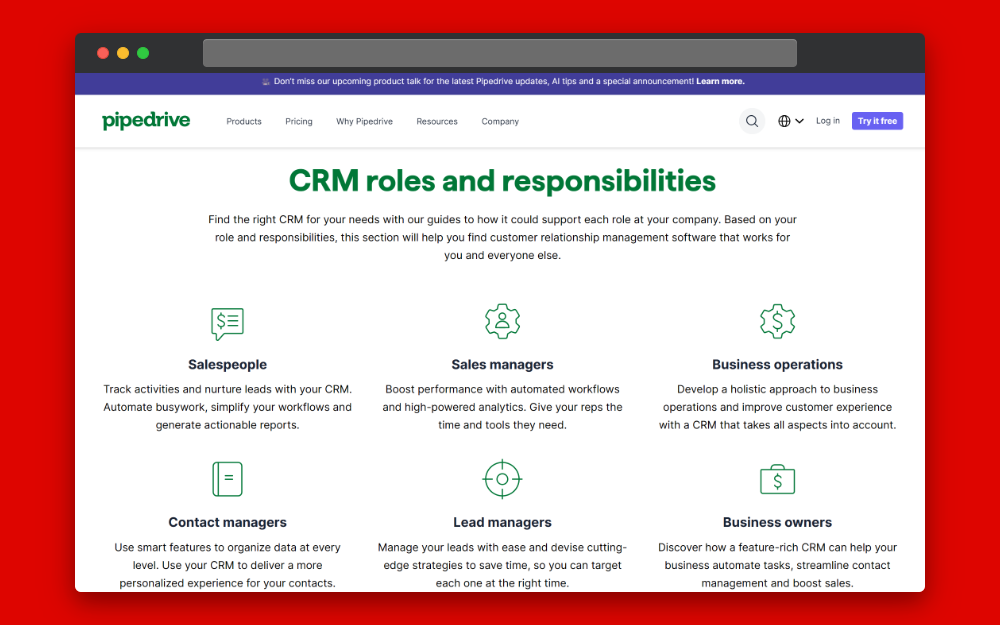Click the red close window dot
This screenshot has height=625, width=1000.
(x=103, y=53)
